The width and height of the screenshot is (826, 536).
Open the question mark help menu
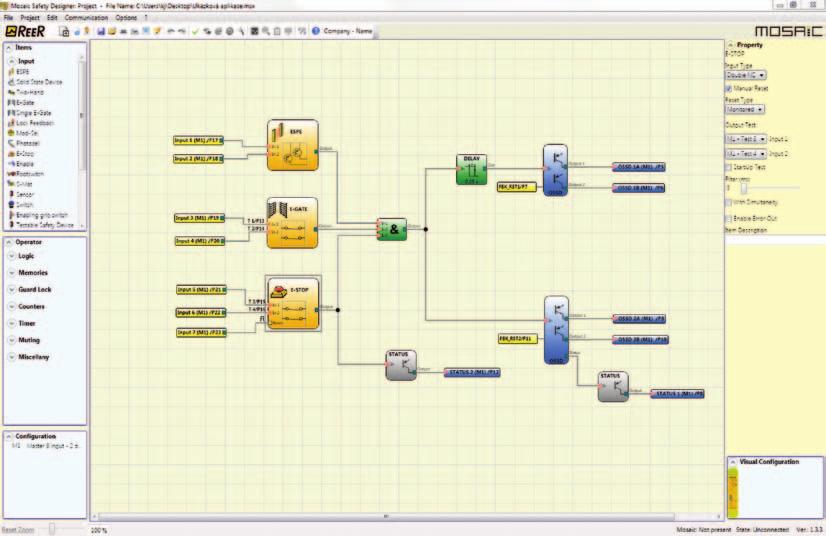point(146,17)
